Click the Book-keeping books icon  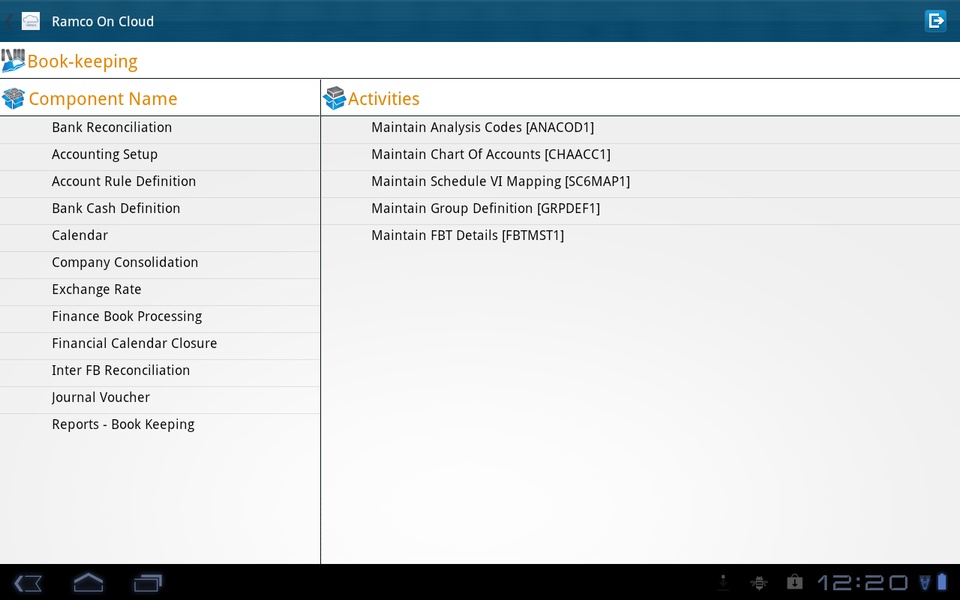(x=13, y=61)
